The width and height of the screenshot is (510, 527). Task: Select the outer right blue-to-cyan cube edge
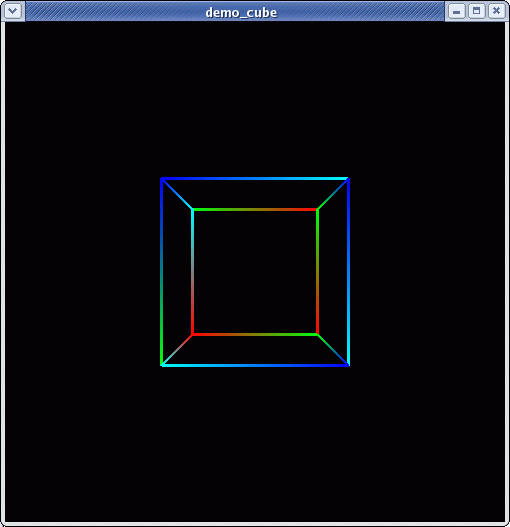(x=349, y=272)
